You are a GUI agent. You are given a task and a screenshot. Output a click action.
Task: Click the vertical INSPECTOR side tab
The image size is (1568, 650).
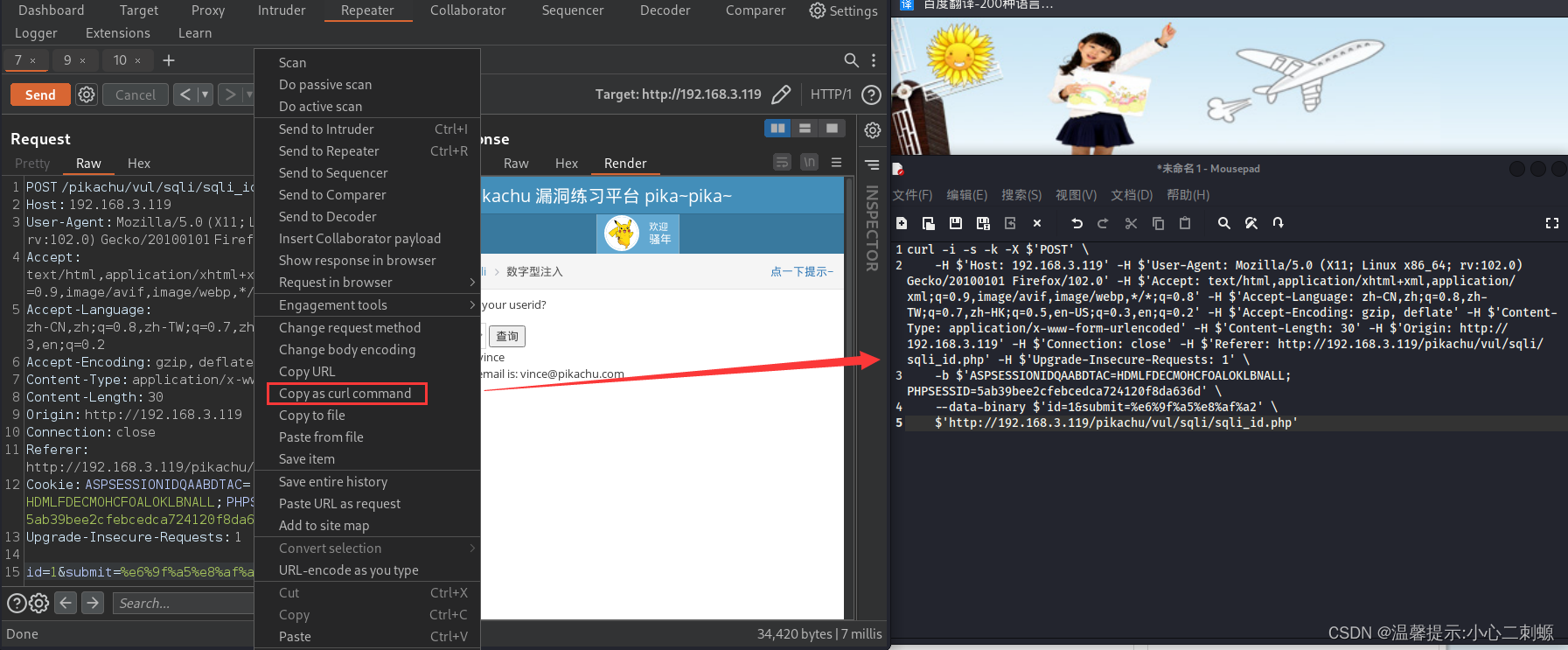tap(872, 227)
